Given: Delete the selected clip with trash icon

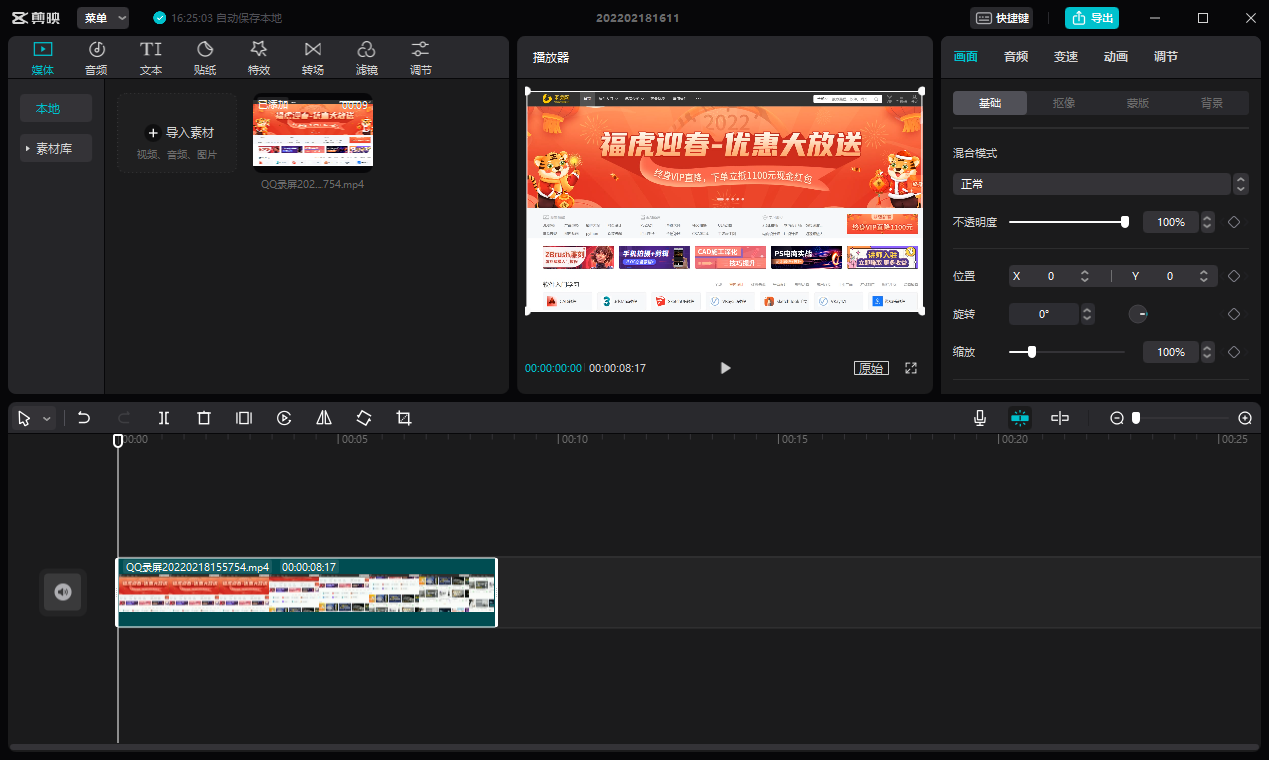Looking at the screenshot, I should coord(204,418).
